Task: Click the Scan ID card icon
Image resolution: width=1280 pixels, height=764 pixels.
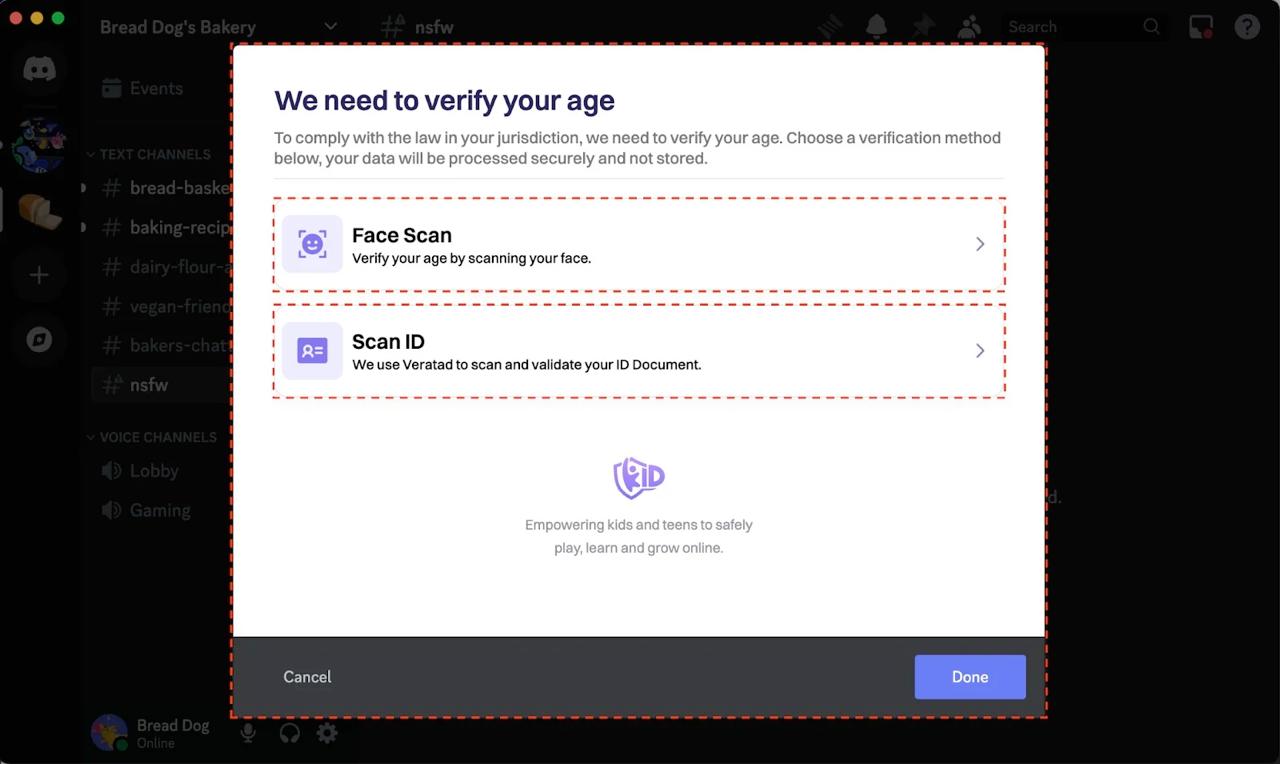Action: tap(312, 351)
